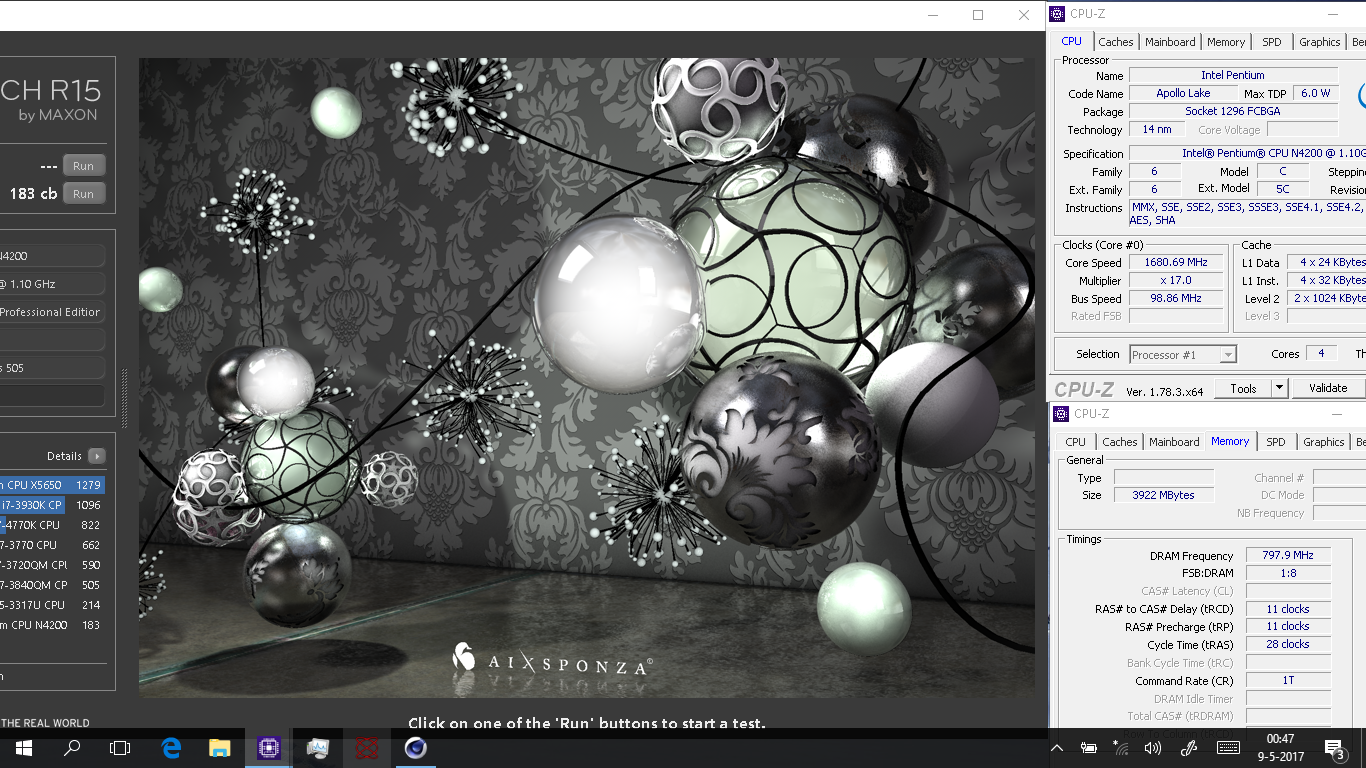Open CPU tab in lower CPU-Z window
1366x768 pixels.
pos(1076,442)
